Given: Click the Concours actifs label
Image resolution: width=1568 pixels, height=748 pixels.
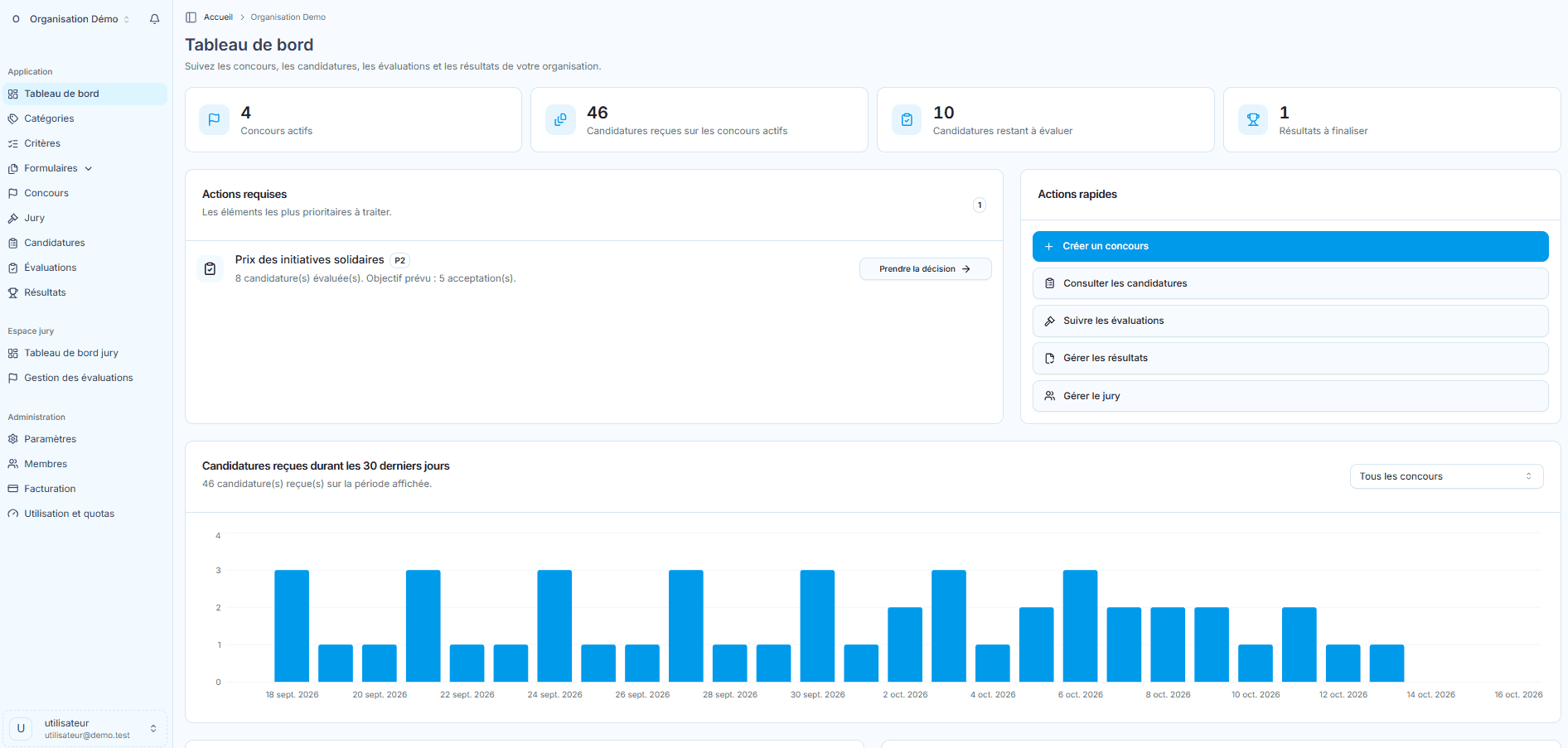Looking at the screenshot, I should coord(276,131).
